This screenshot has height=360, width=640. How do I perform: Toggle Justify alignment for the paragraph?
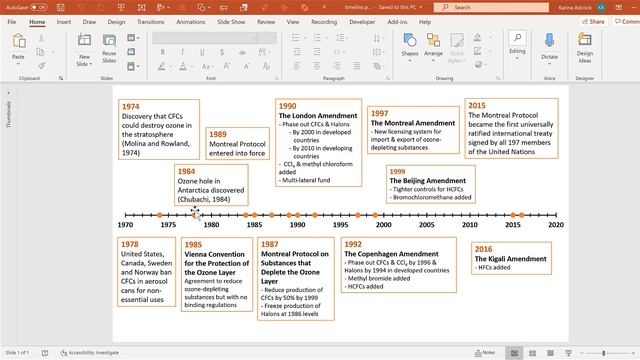(x=357, y=66)
